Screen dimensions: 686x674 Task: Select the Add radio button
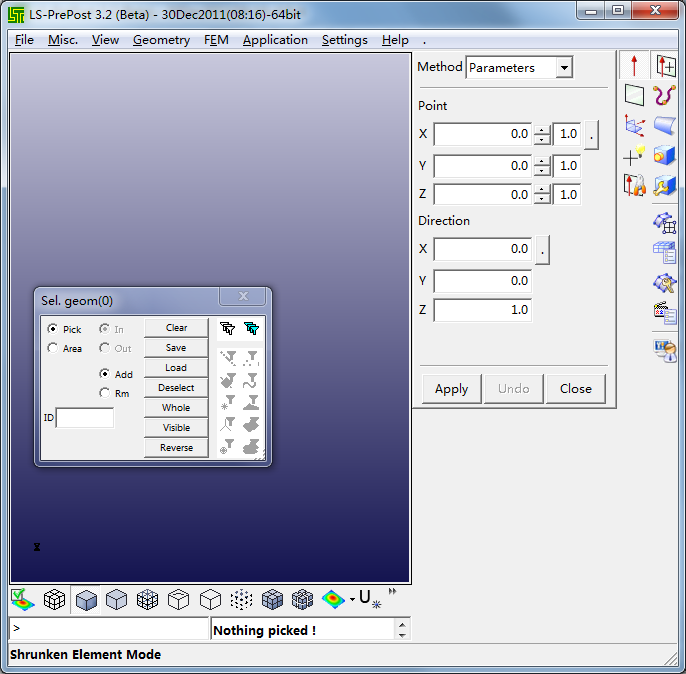[104, 374]
